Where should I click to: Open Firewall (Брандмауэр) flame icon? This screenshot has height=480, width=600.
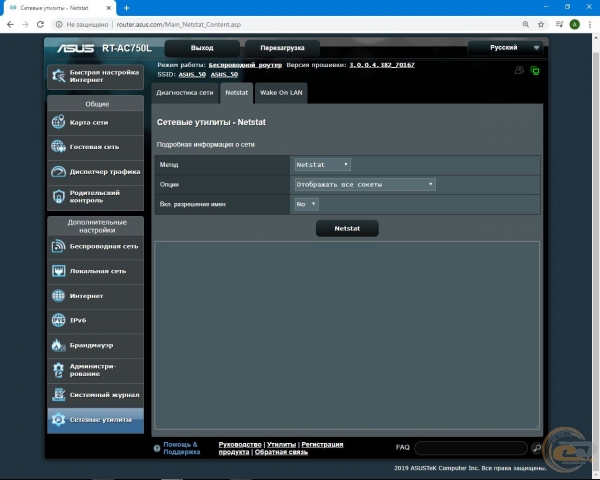[x=59, y=345]
